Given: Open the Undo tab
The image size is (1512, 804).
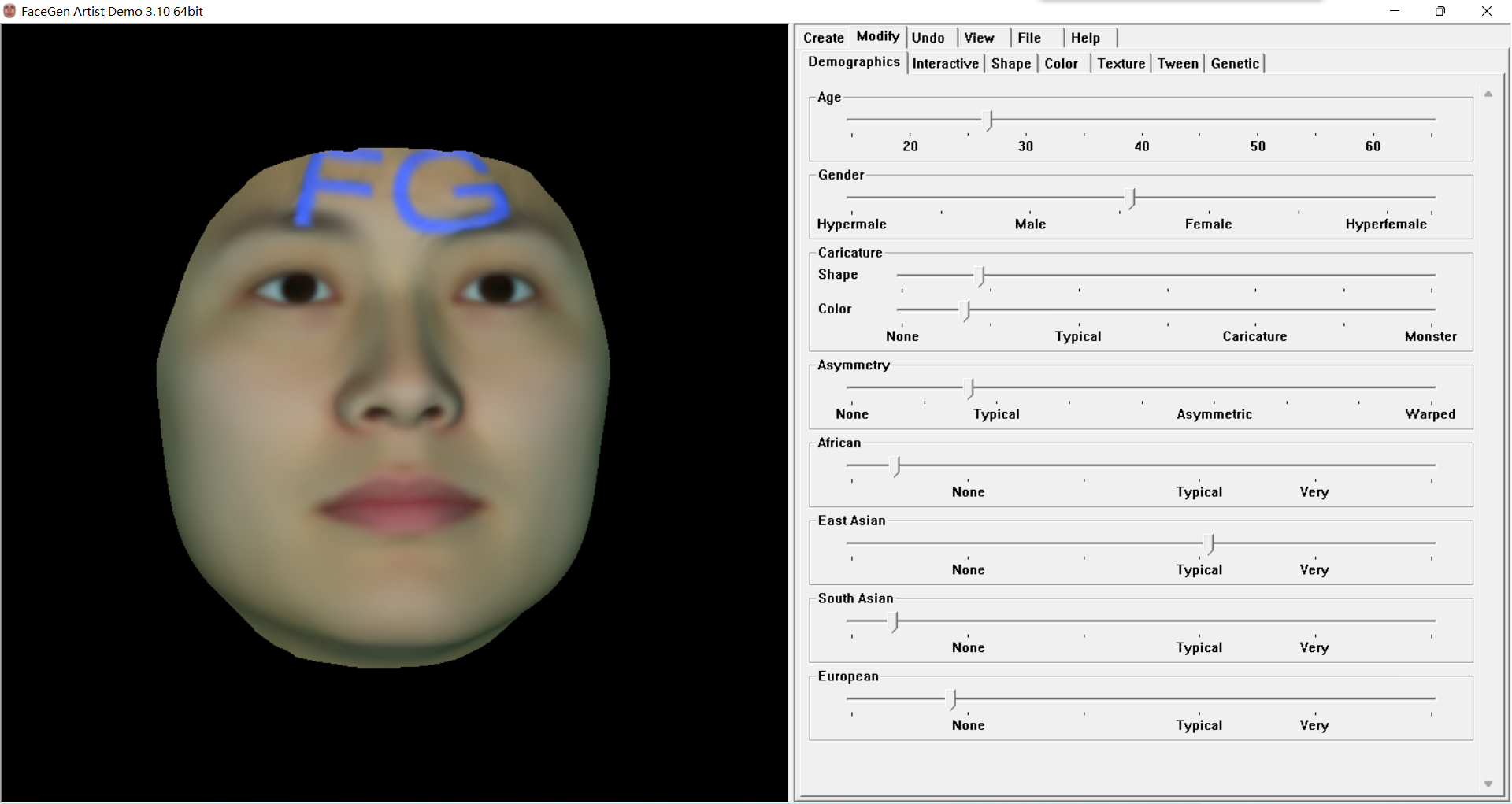Looking at the screenshot, I should tap(928, 38).
